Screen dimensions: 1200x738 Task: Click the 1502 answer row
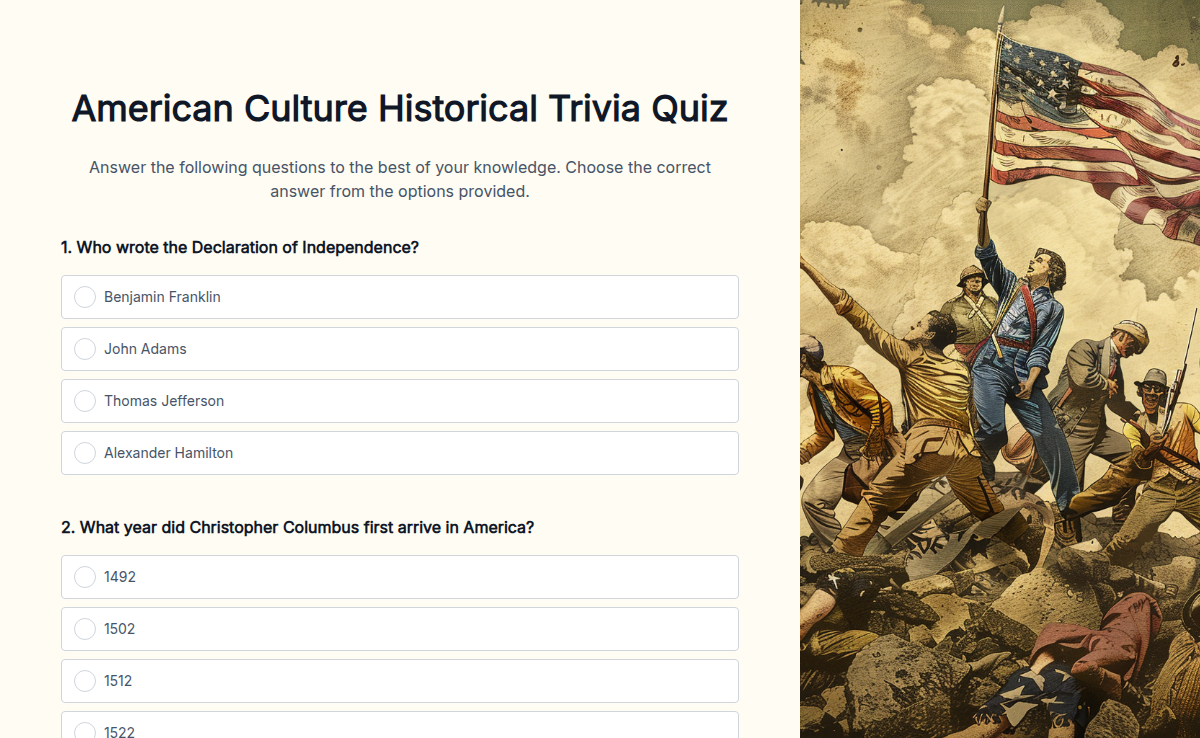(400, 629)
